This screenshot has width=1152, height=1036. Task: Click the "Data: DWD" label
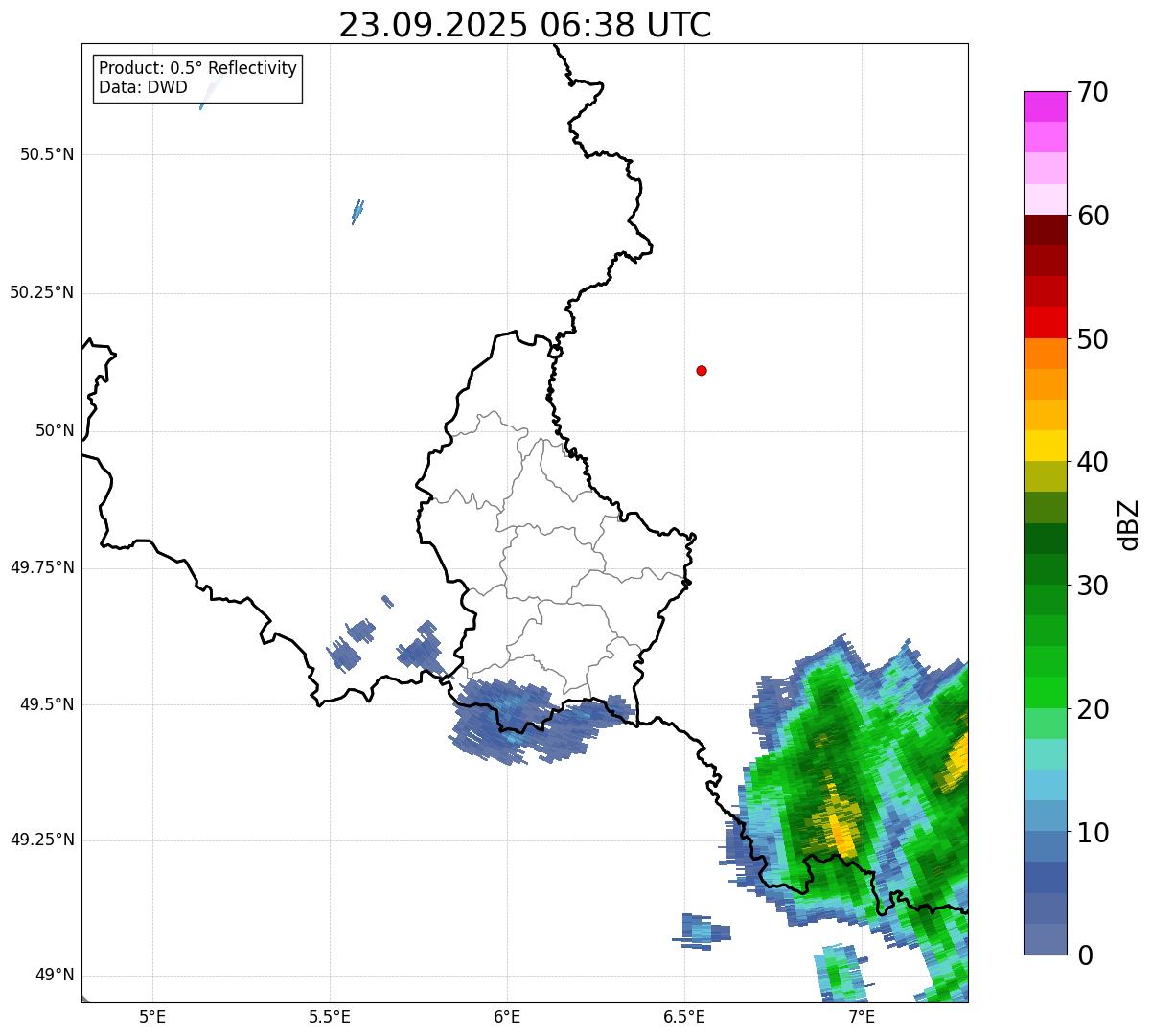(x=143, y=87)
